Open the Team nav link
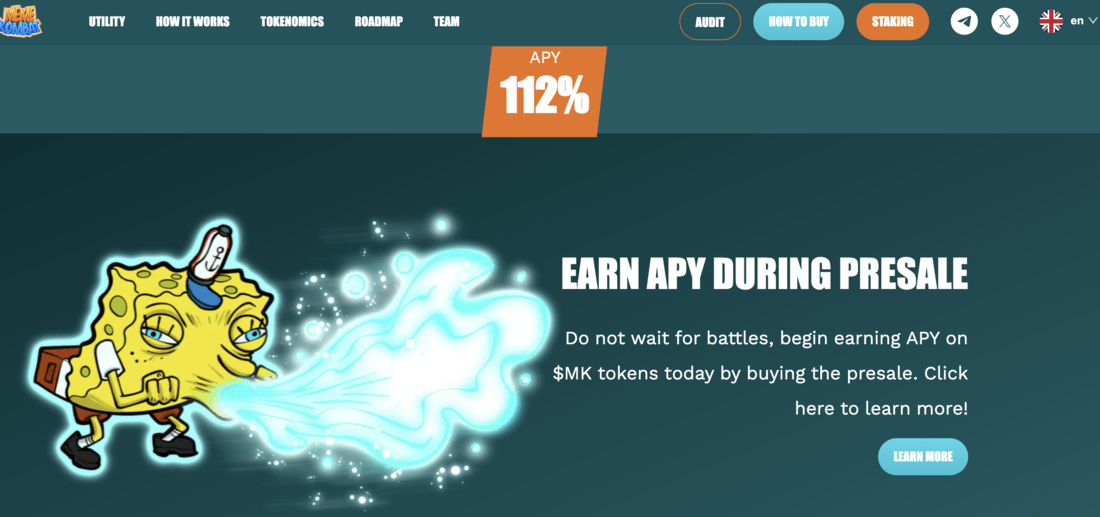 point(446,22)
